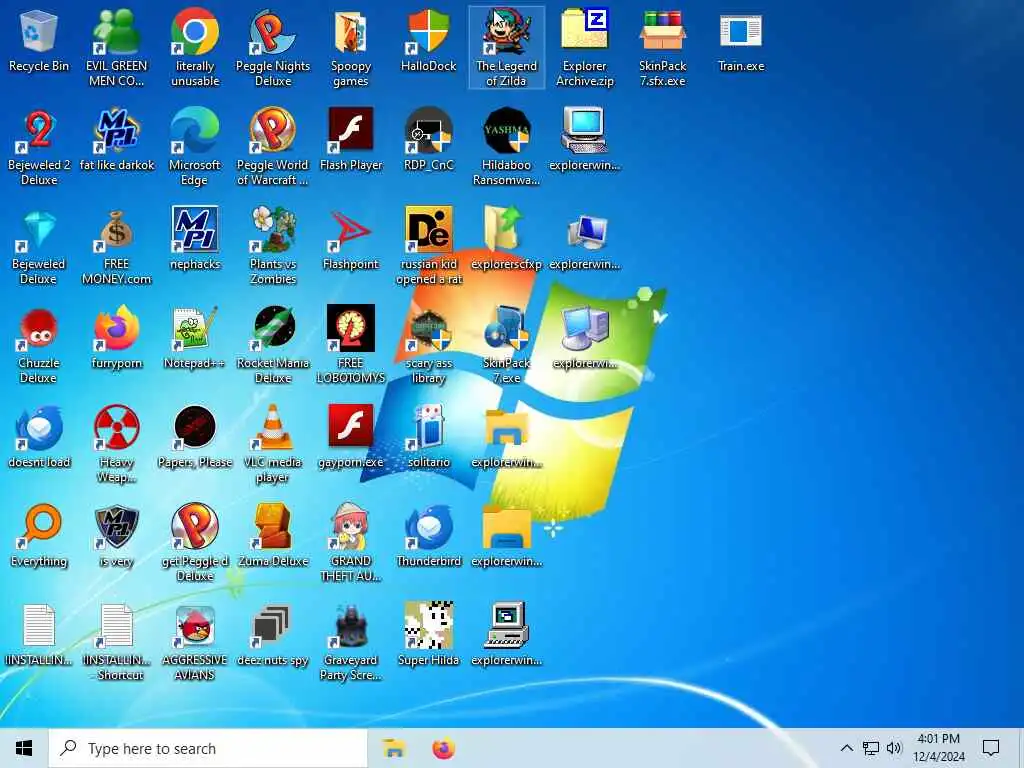Select the IINSTALLIN... Shortcut document icon
This screenshot has height=768, width=1024.
tap(116, 626)
